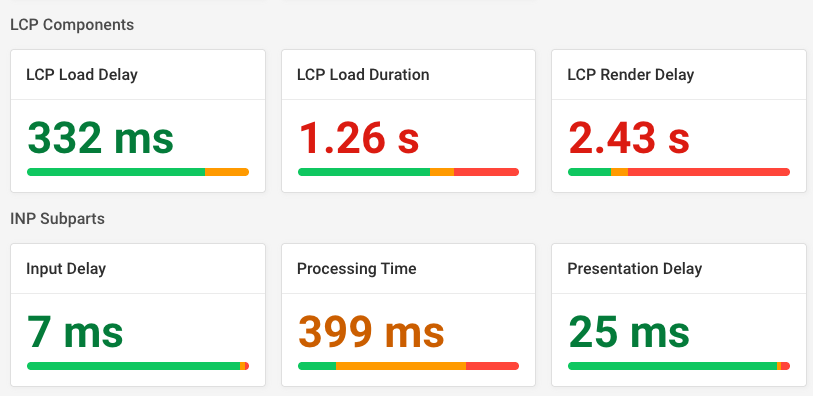Click the INP Subparts section heading
Screen dimensions: 813x396
pos(58,219)
